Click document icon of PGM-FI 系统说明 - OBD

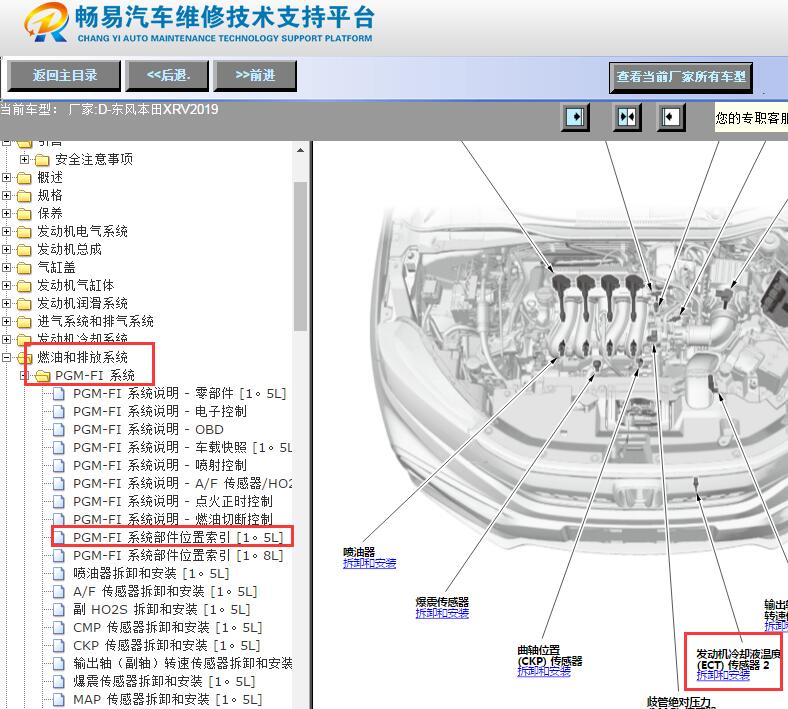(59, 430)
